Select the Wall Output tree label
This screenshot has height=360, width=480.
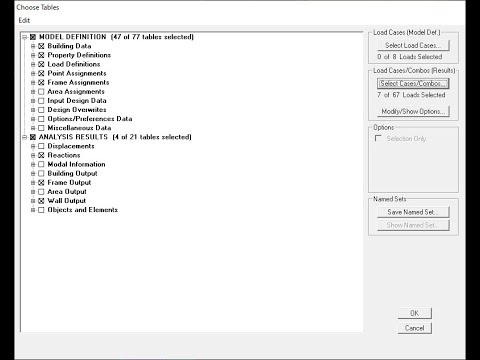pos(67,201)
